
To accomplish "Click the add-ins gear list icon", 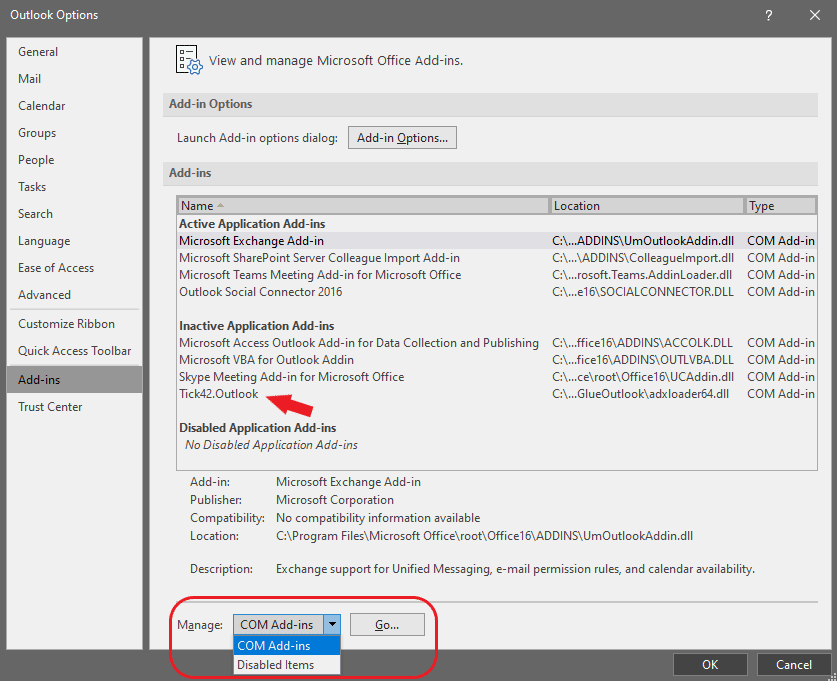I will [189, 60].
